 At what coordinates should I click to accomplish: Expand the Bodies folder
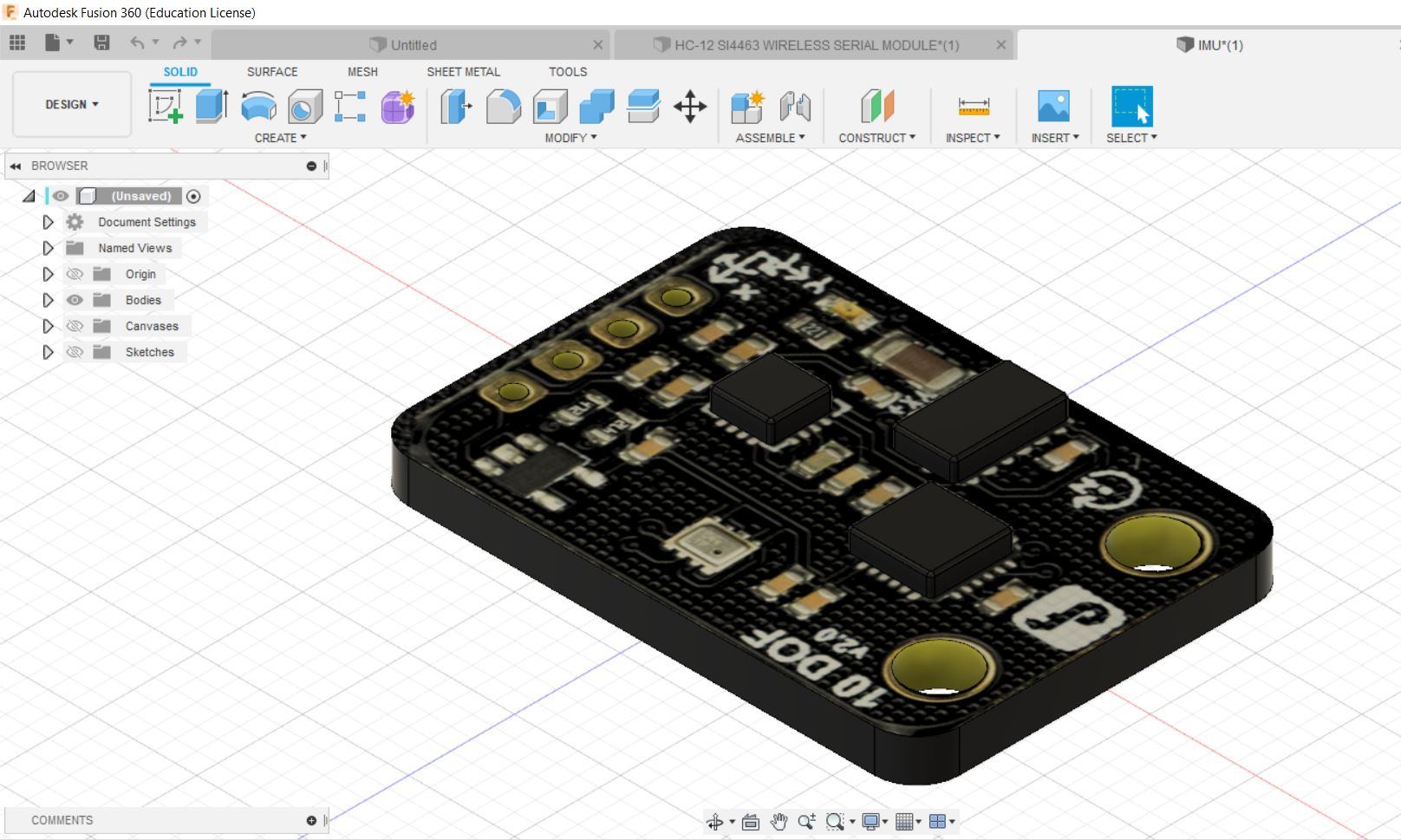coord(48,300)
